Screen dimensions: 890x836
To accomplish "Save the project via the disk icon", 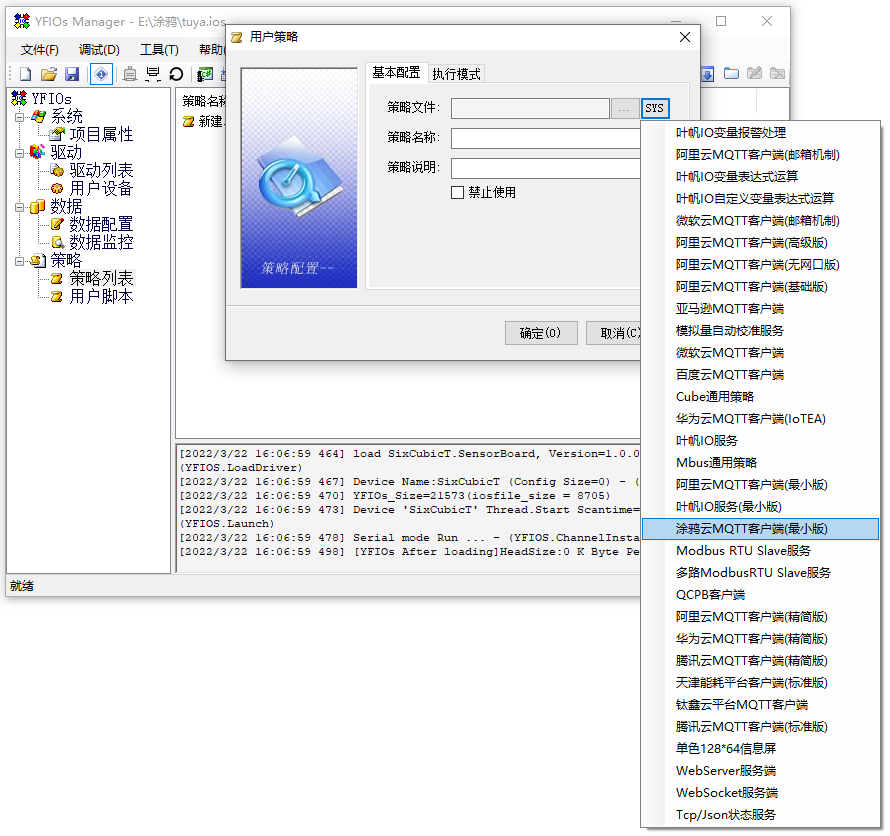I will pos(72,74).
